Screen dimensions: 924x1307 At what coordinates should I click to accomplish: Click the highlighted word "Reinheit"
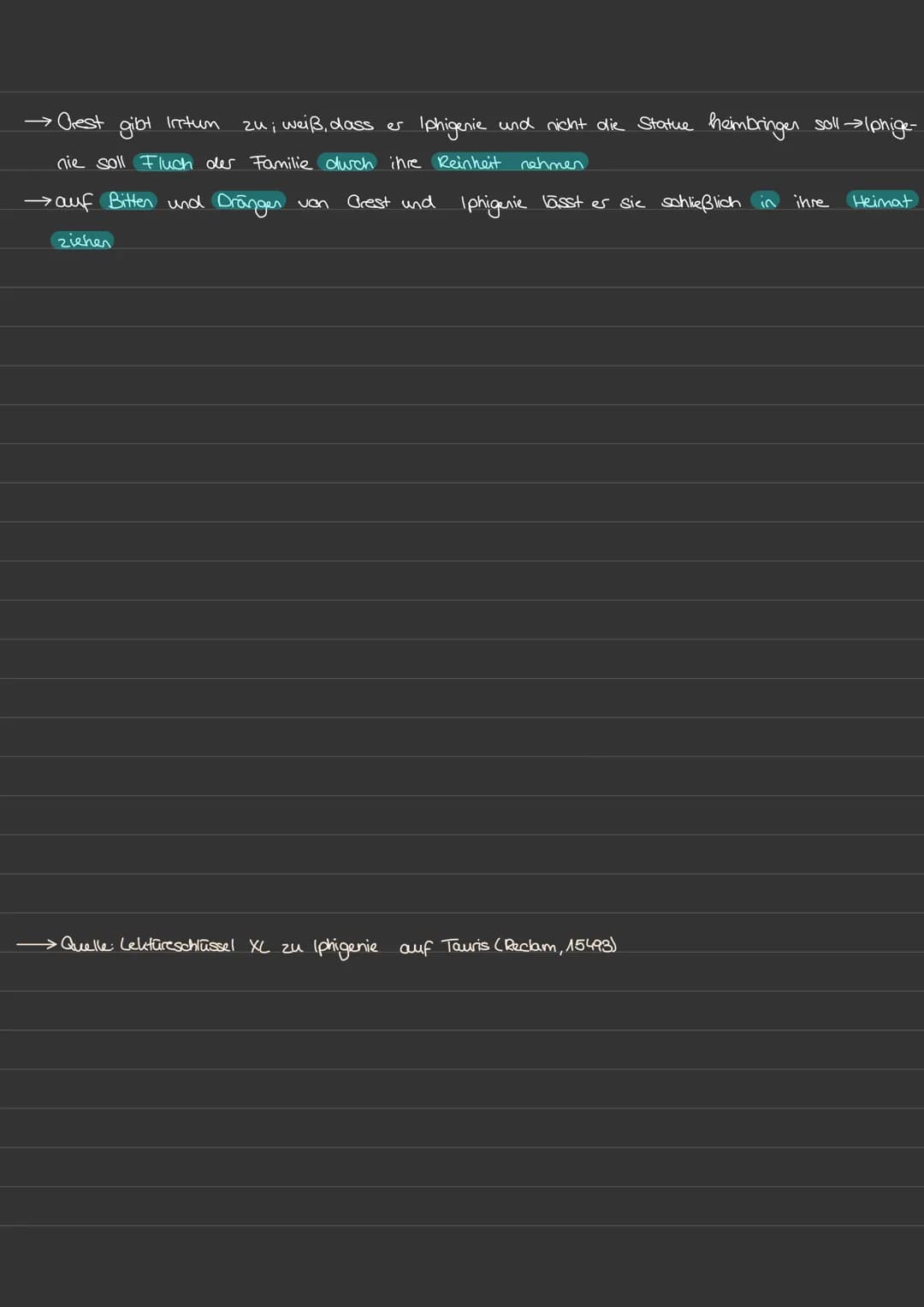(x=468, y=162)
